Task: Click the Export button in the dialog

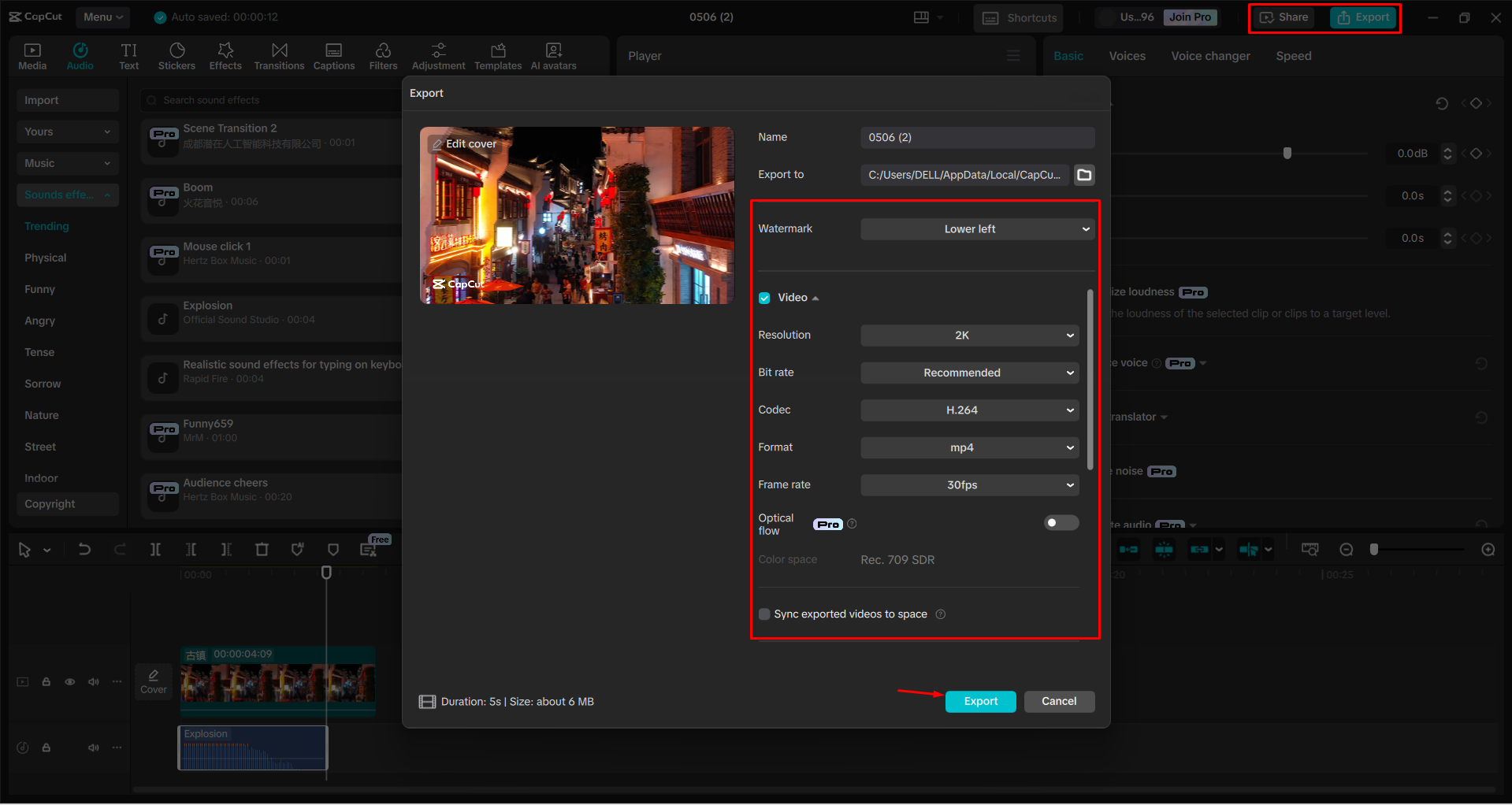Action: 980,701
